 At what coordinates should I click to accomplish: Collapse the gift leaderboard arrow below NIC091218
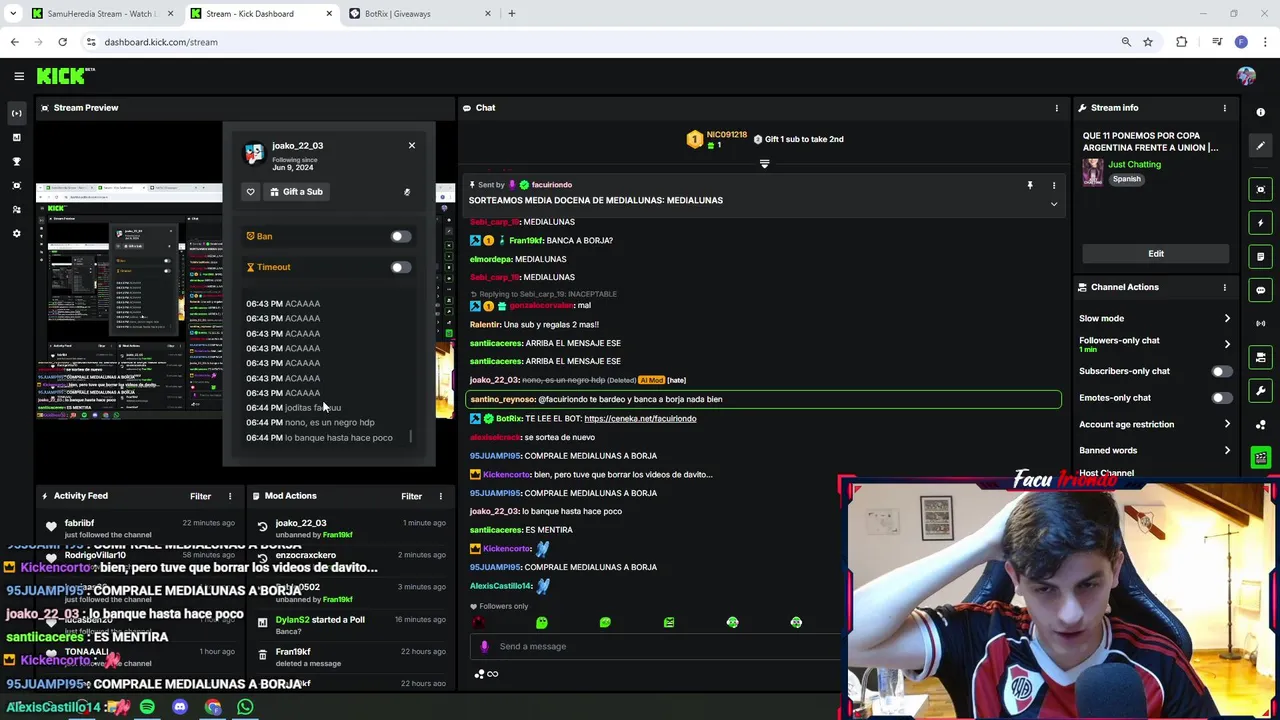(x=764, y=164)
